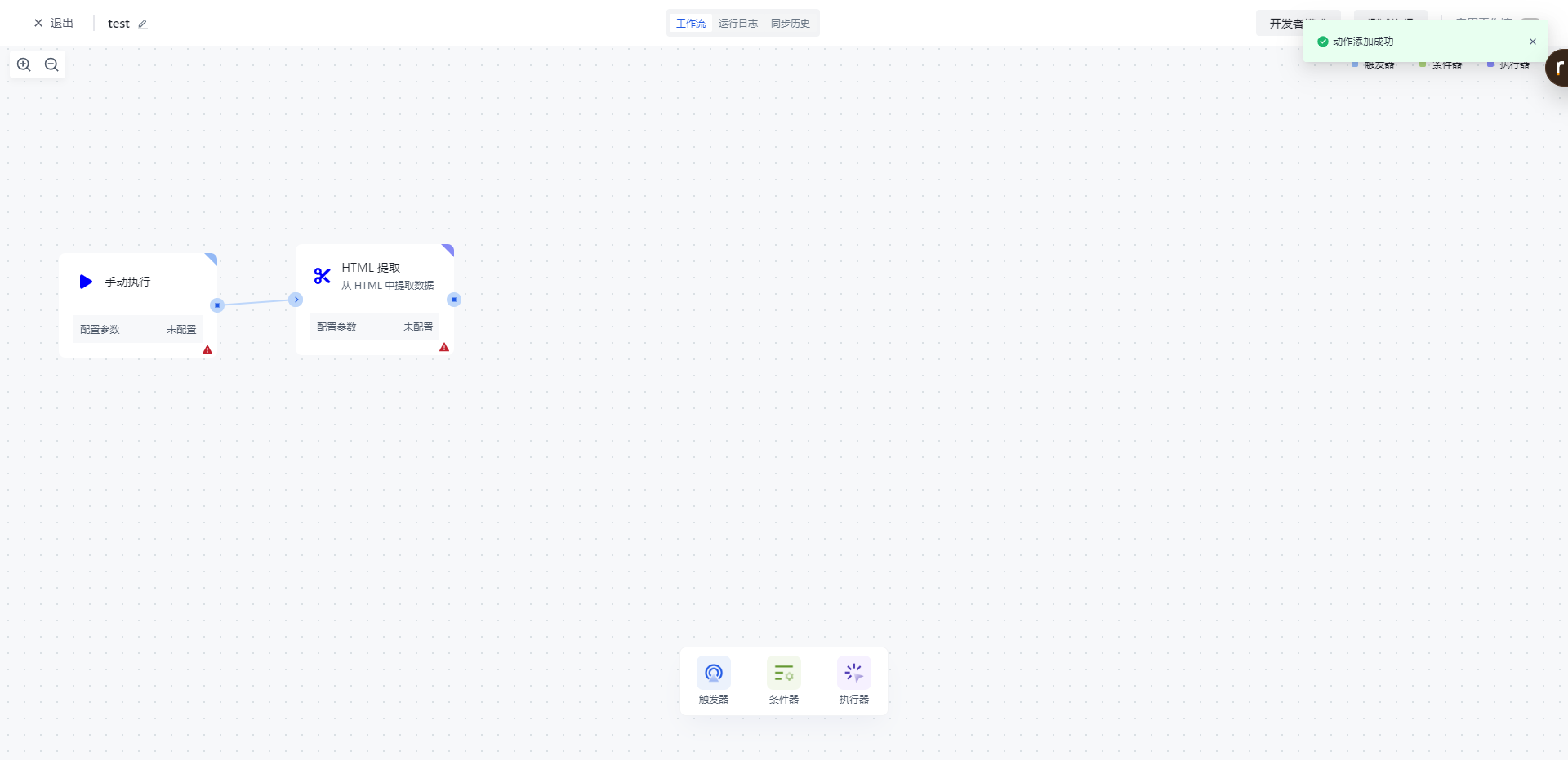1568x765 pixels.
Task: Click the scissors icon on HTML 提取 node
Action: (x=323, y=276)
